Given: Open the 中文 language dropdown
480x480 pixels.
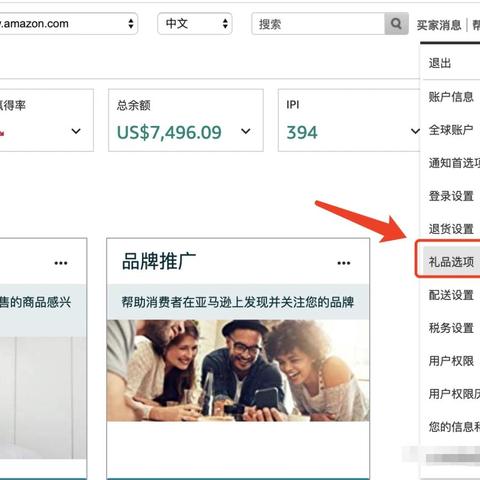Looking at the screenshot, I should [x=195, y=24].
